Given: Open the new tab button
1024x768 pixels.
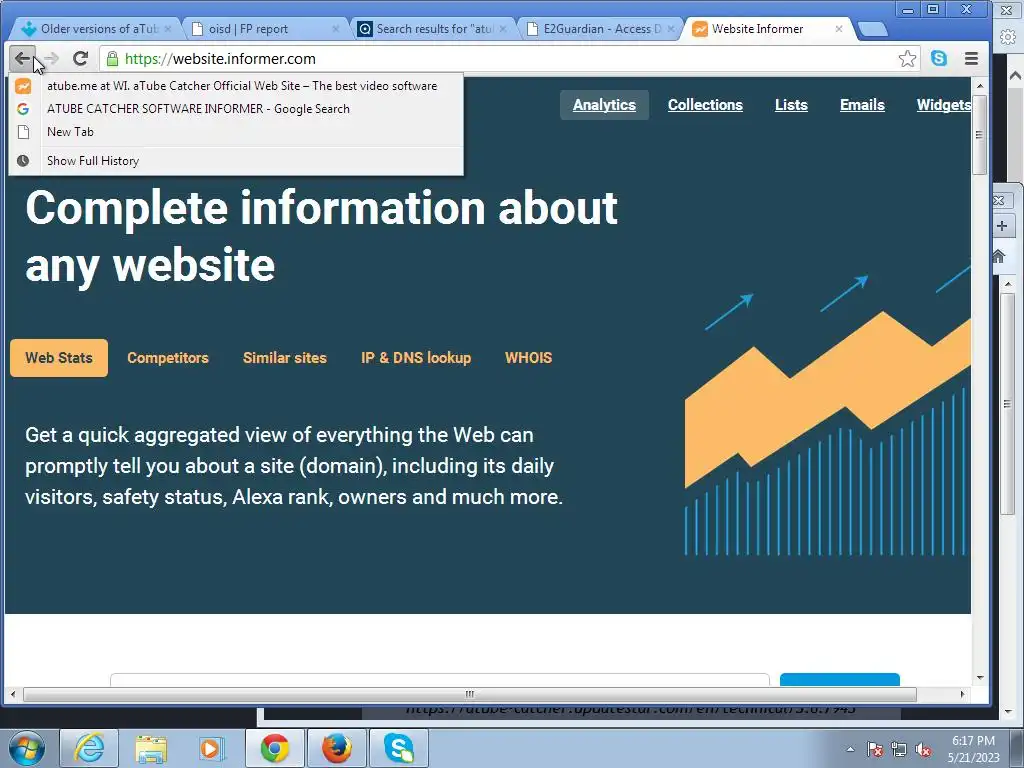Looking at the screenshot, I should 872,29.
